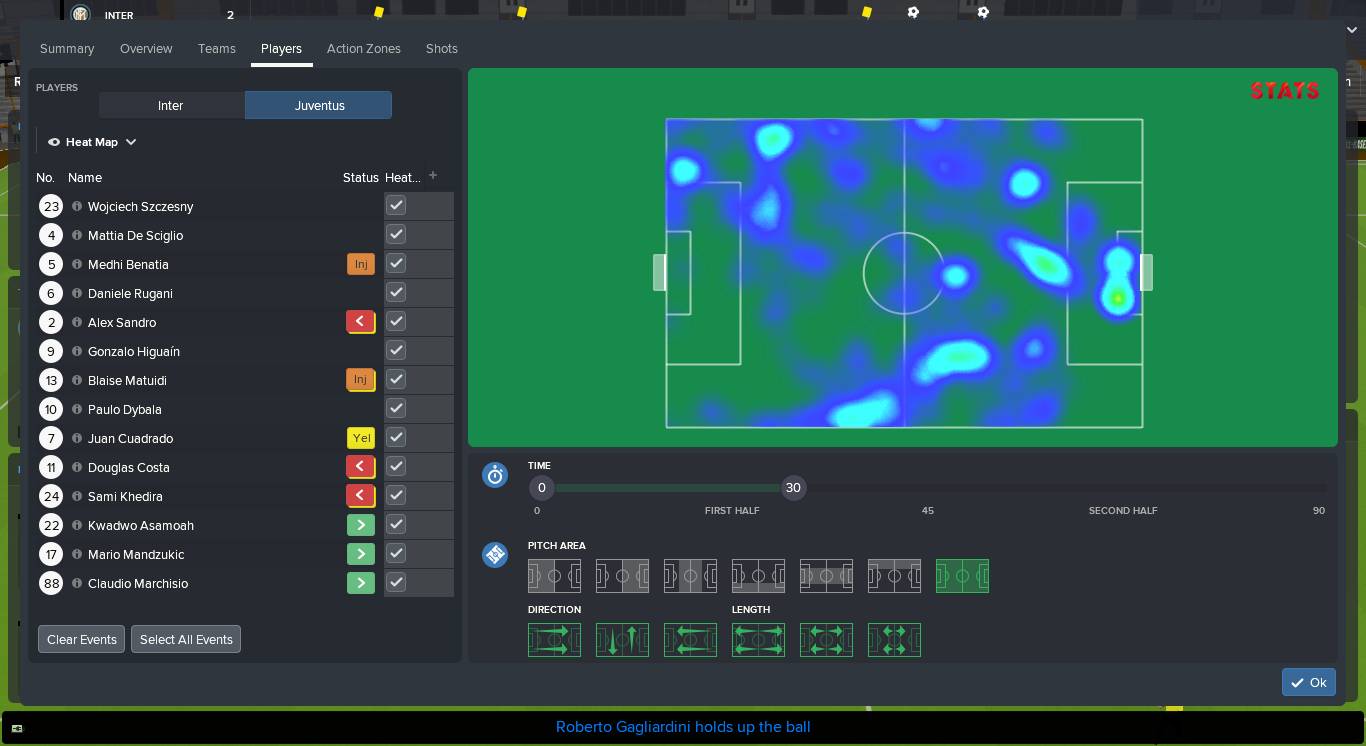This screenshot has width=1366, height=746.
Task: Disable the heat map checkbox for Gonzalo Higuaín
Action: (395, 350)
